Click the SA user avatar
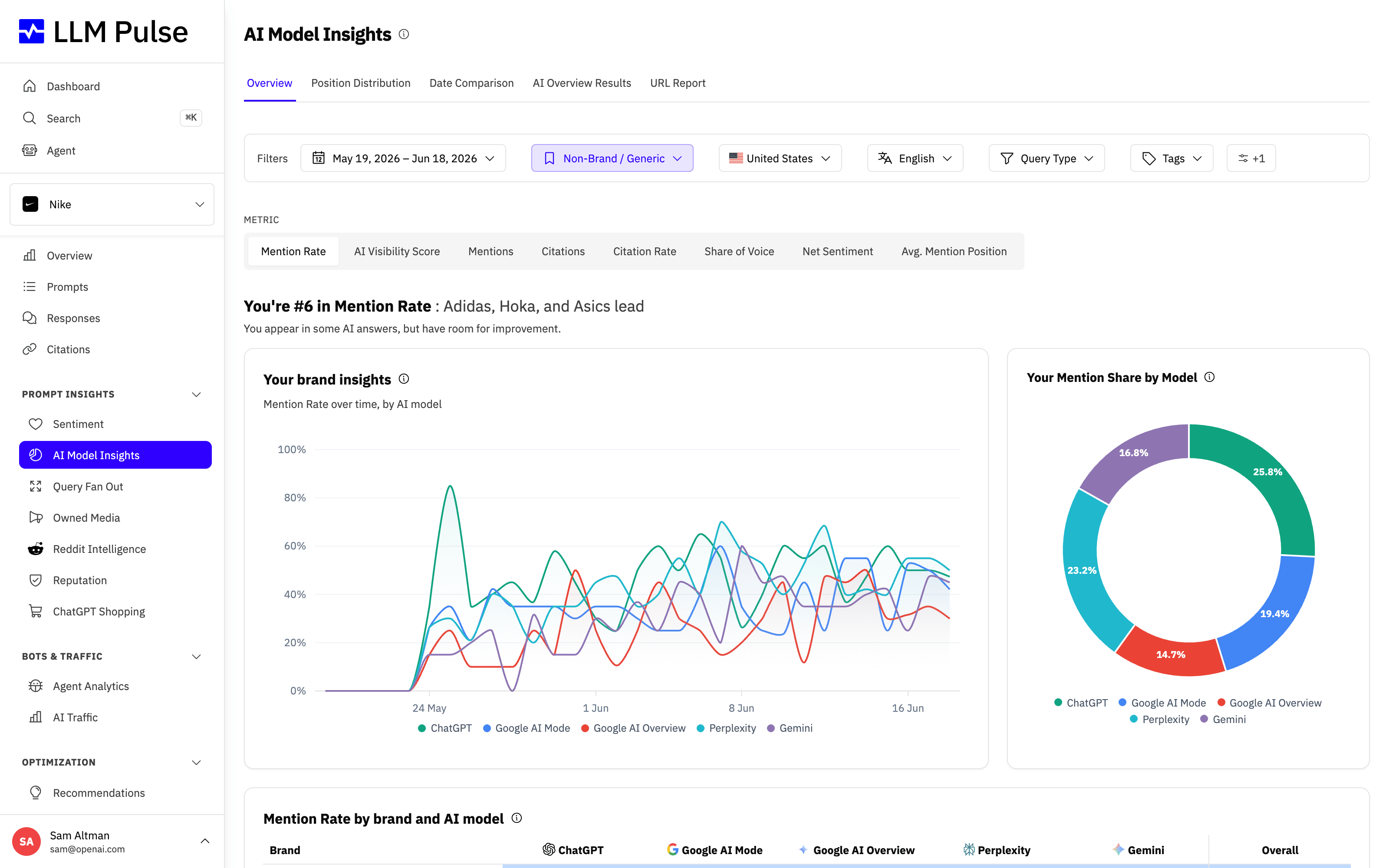This screenshot has height=868, width=1389. coord(26,842)
